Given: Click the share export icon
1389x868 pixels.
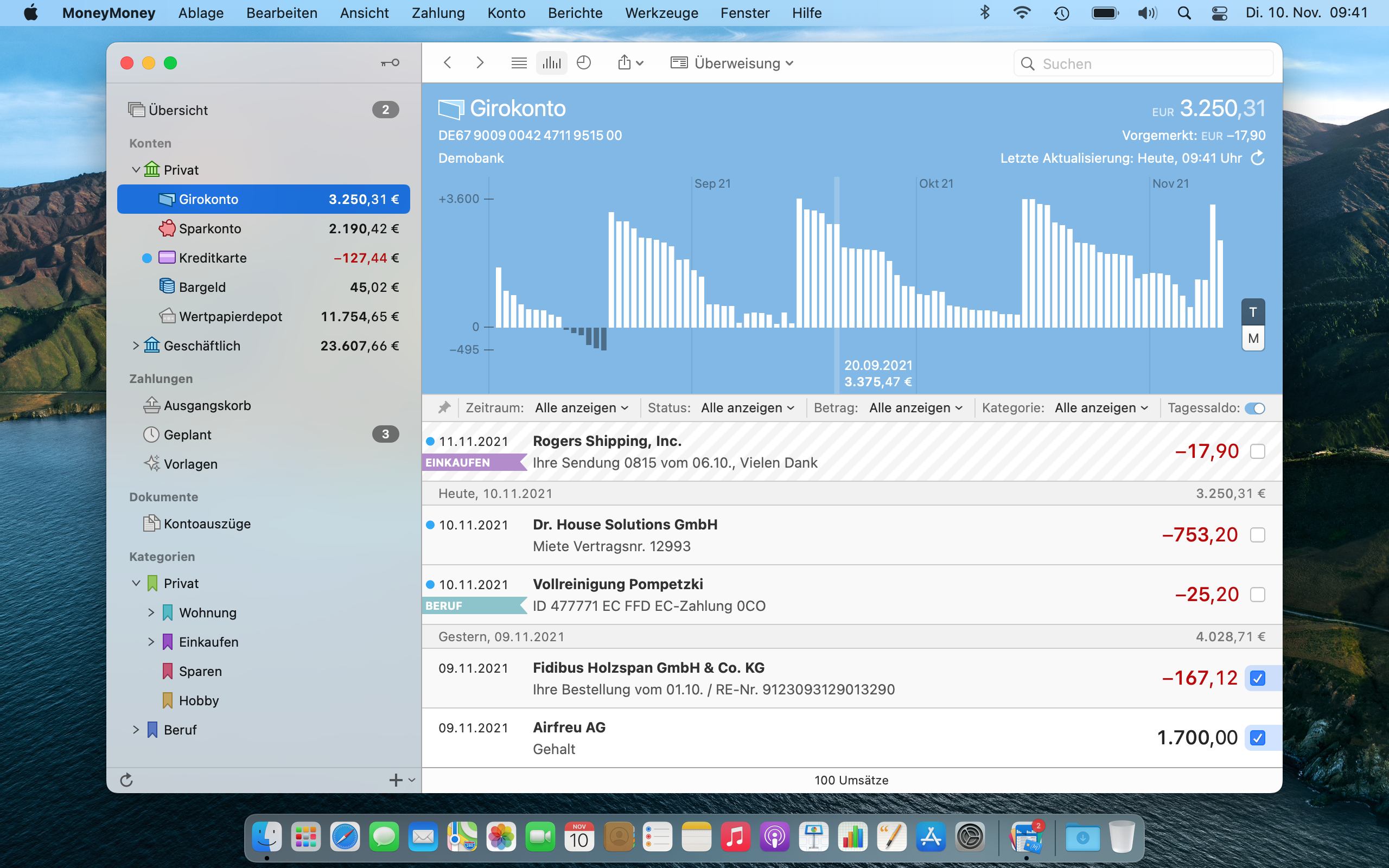Looking at the screenshot, I should (625, 63).
